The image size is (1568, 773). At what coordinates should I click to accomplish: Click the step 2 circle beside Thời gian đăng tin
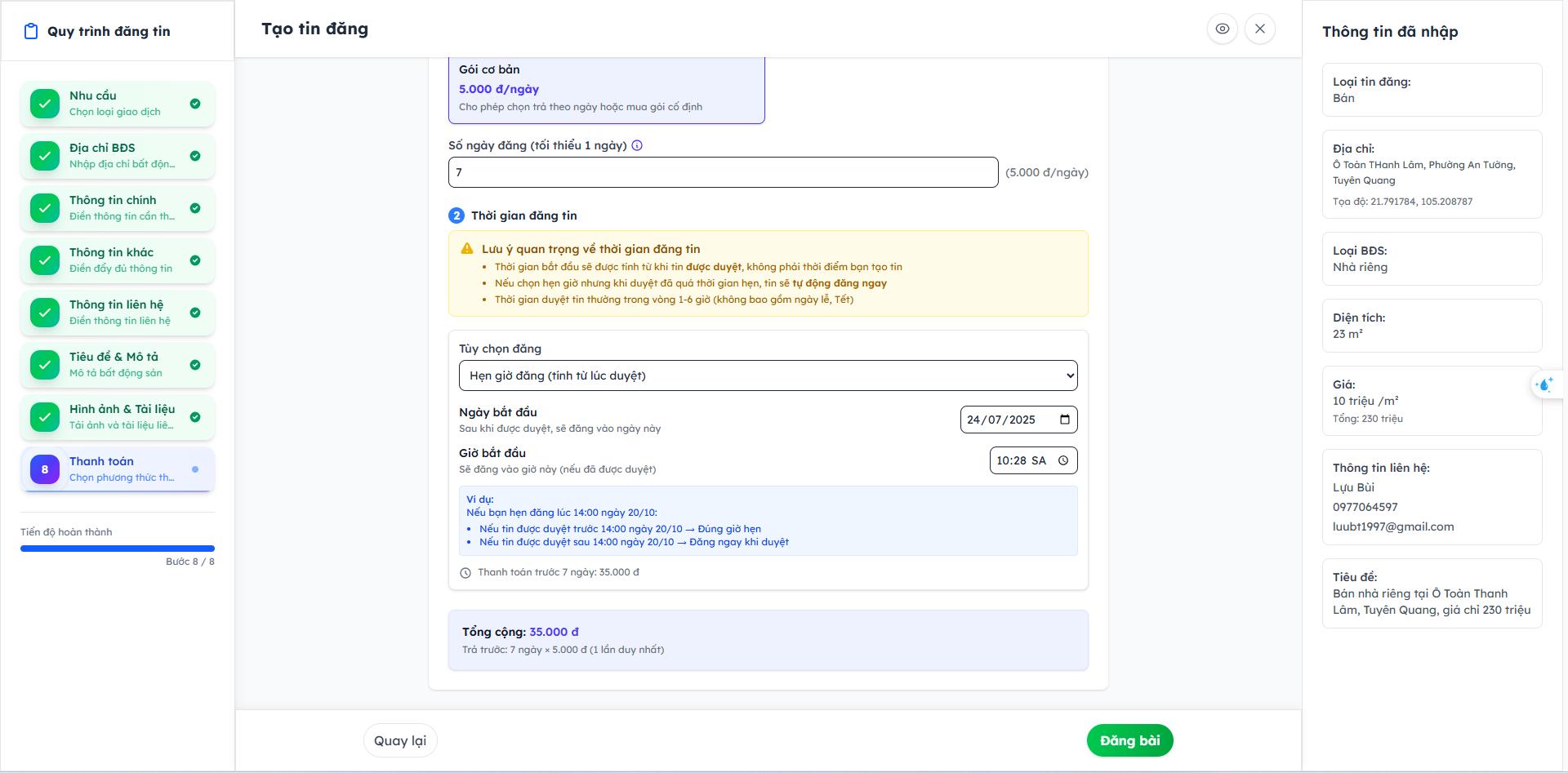click(x=457, y=215)
